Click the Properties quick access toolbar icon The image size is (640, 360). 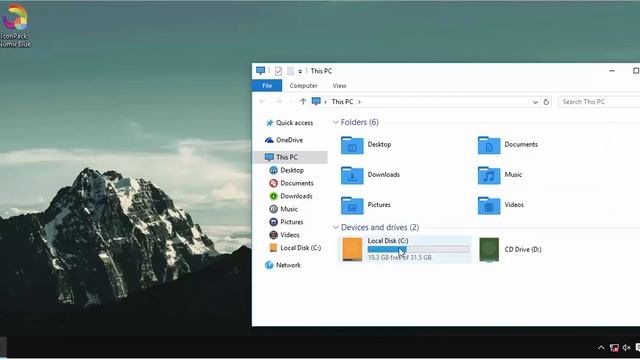coord(278,71)
